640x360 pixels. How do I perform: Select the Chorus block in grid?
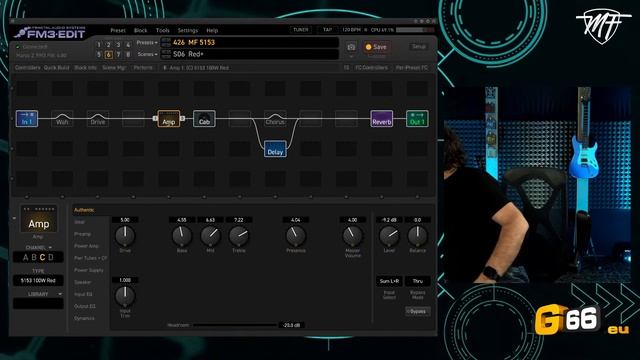[275, 118]
